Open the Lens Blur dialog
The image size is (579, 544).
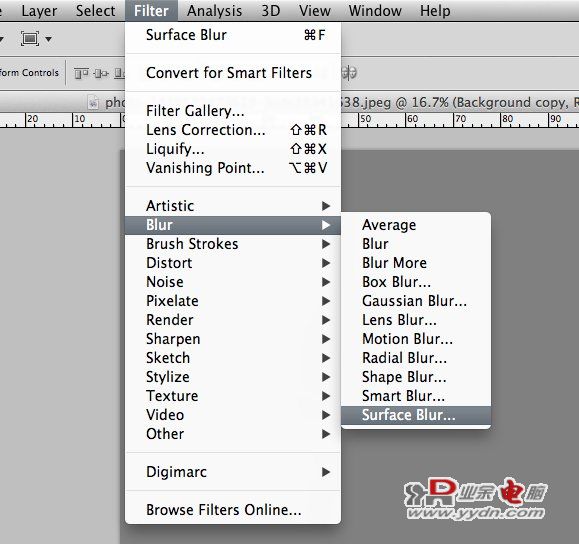tap(416, 320)
